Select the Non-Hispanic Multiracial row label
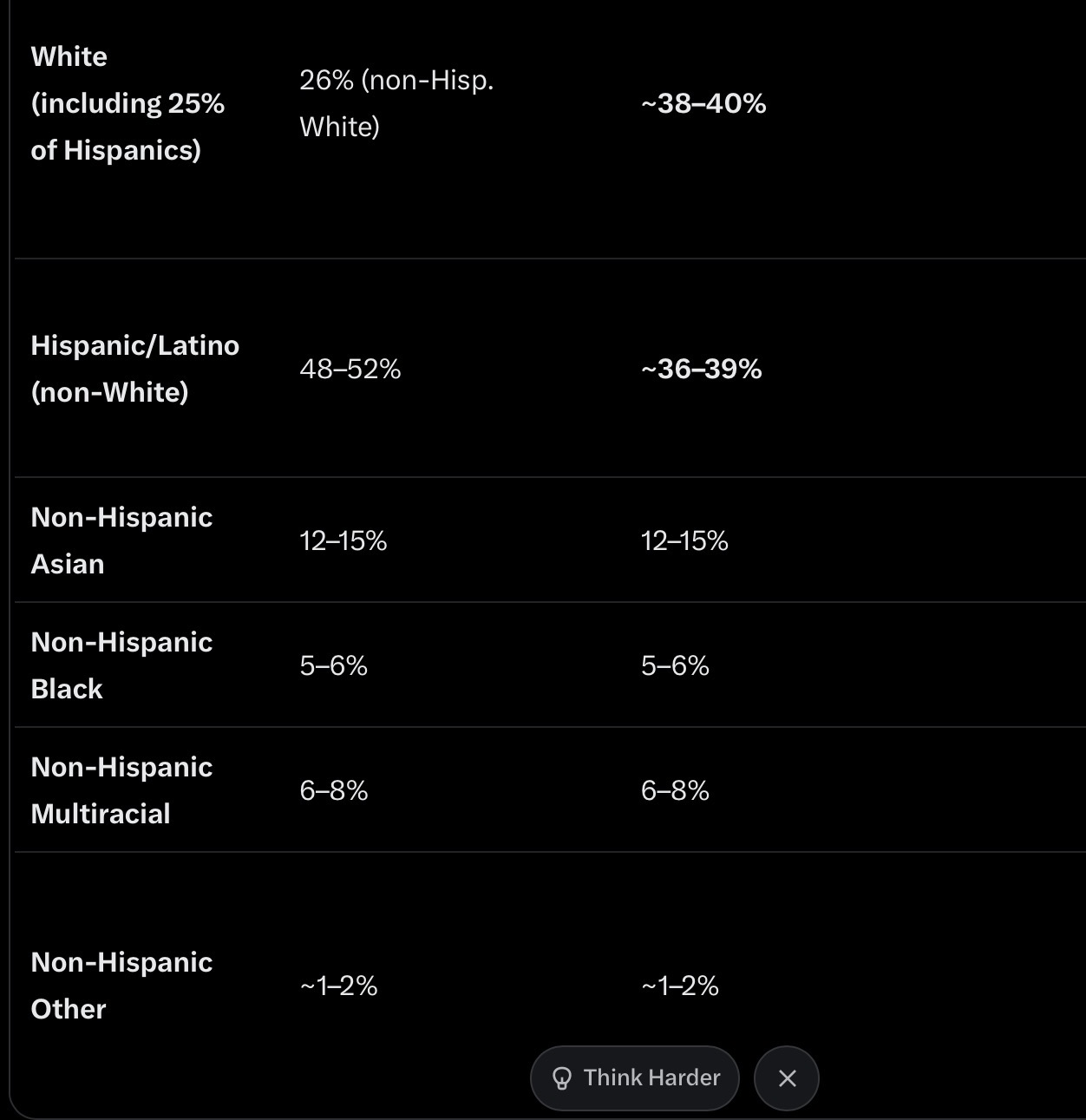1086x1120 pixels. coord(121,790)
